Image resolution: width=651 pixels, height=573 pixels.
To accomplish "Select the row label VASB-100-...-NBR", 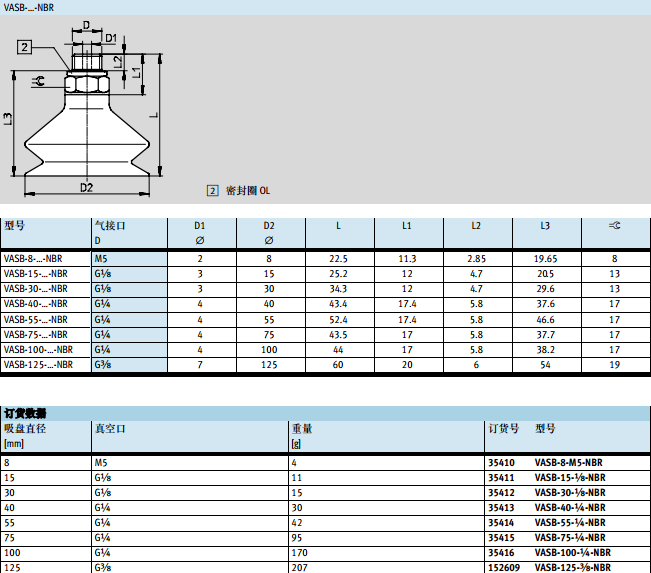I will (38, 349).
